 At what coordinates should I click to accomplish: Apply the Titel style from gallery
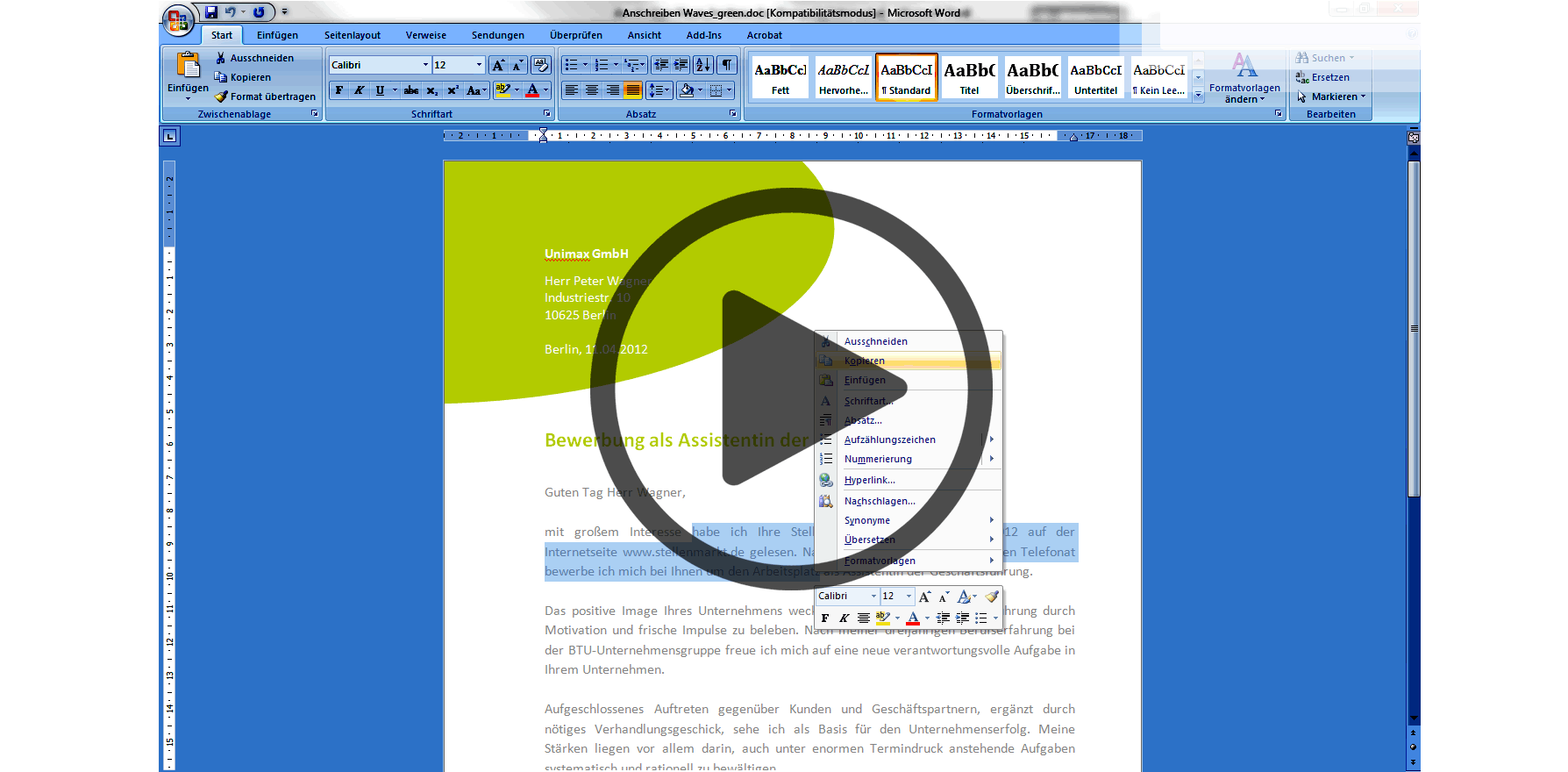tap(969, 77)
